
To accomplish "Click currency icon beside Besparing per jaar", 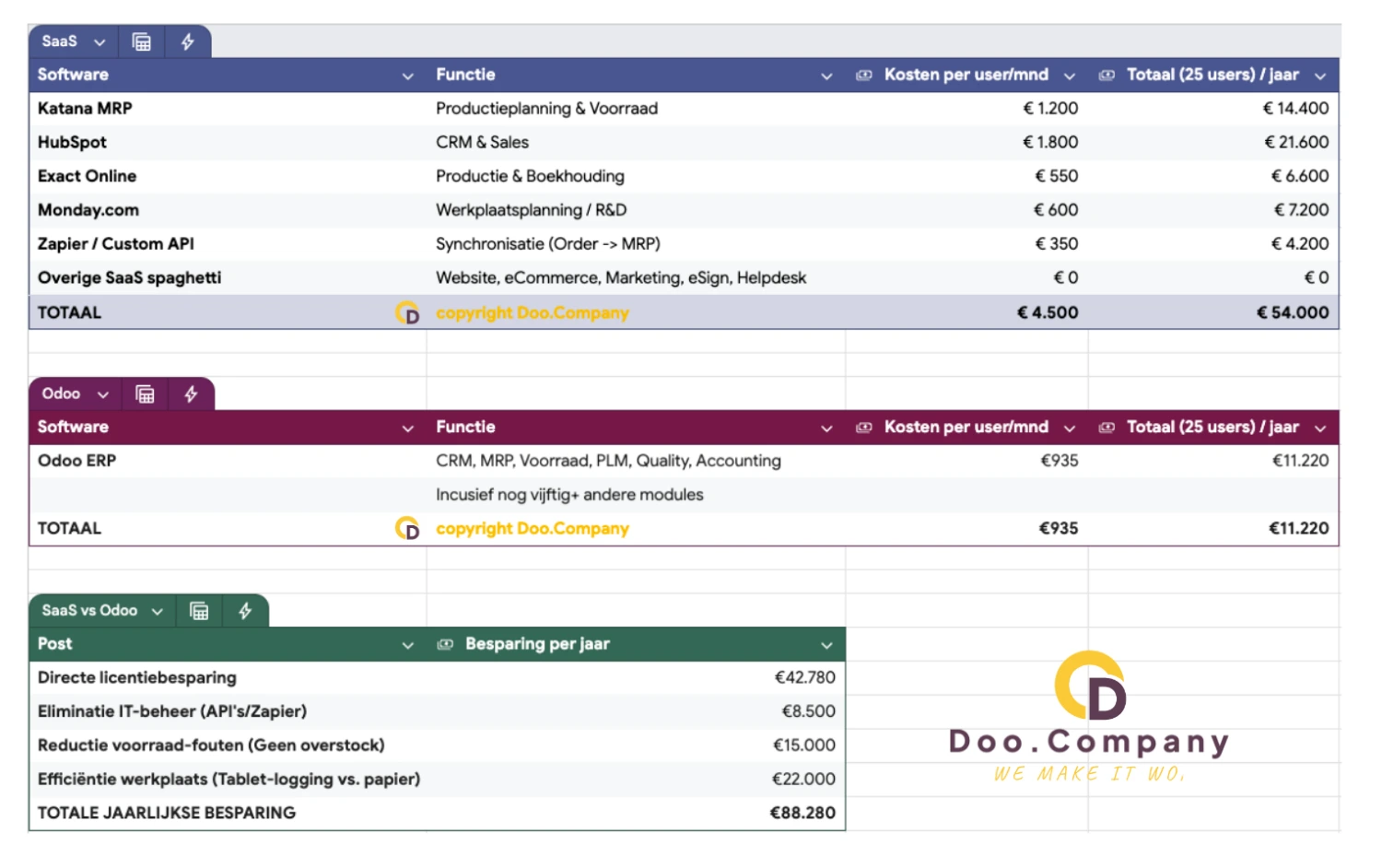I will [445, 644].
